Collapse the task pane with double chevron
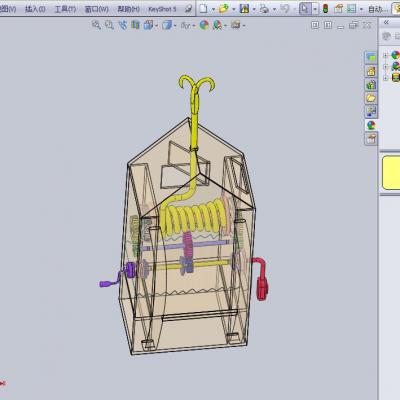Viewport: 400px width, 400px height. (386, 23)
